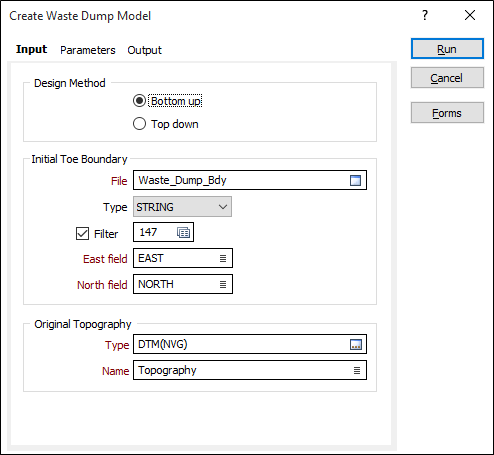
Task: Open the filter table icon beside 147
Action: (x=183, y=232)
